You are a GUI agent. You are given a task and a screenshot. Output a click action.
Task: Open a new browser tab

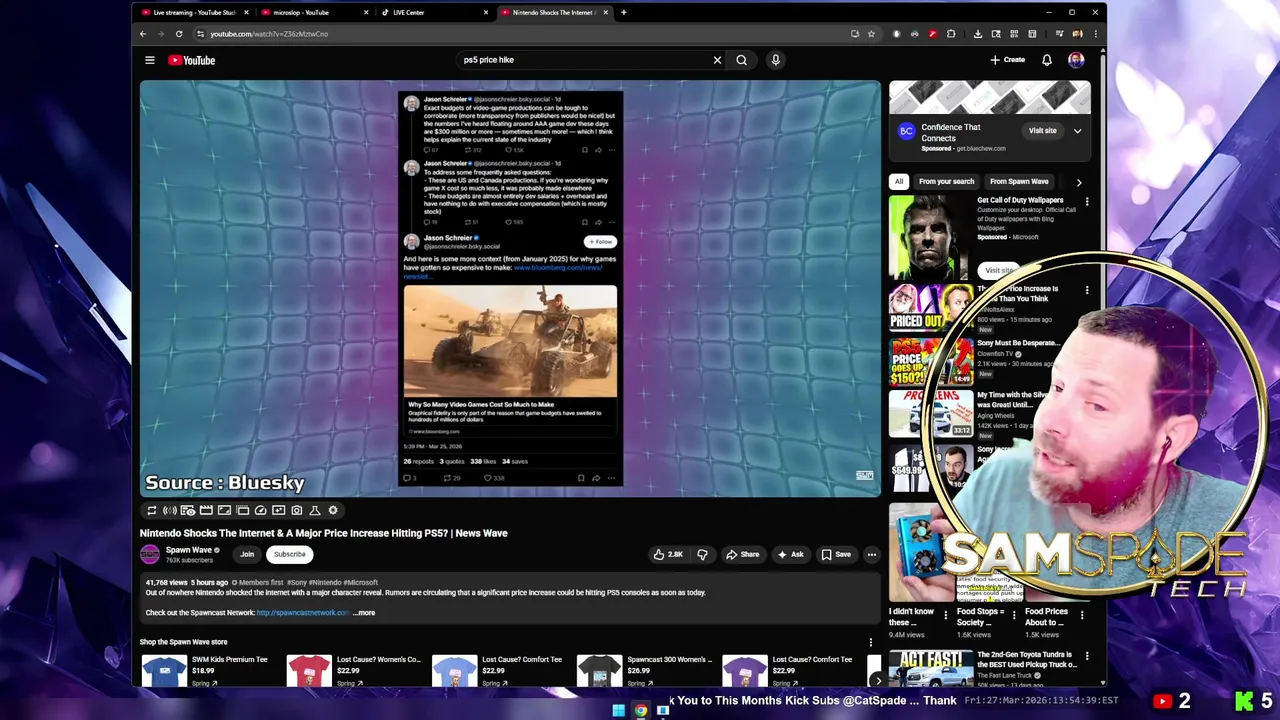click(623, 13)
